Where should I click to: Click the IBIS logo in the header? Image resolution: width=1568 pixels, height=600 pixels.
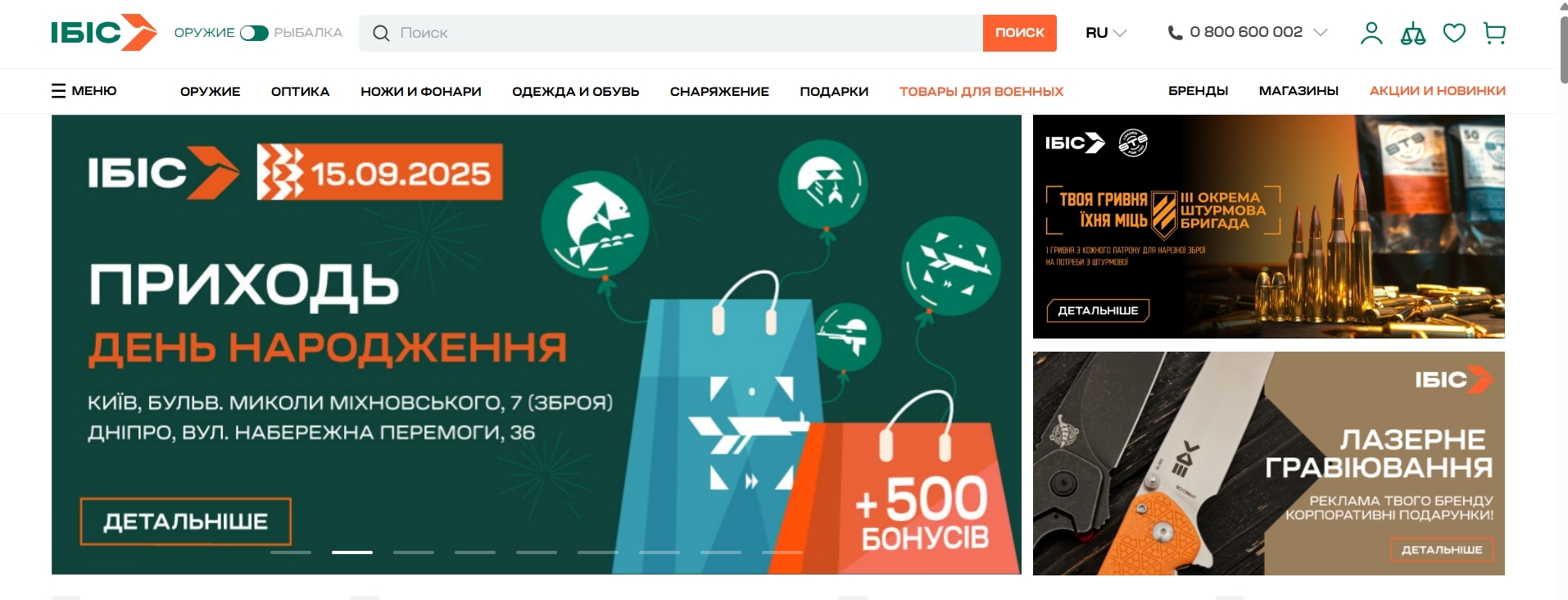coord(104,33)
